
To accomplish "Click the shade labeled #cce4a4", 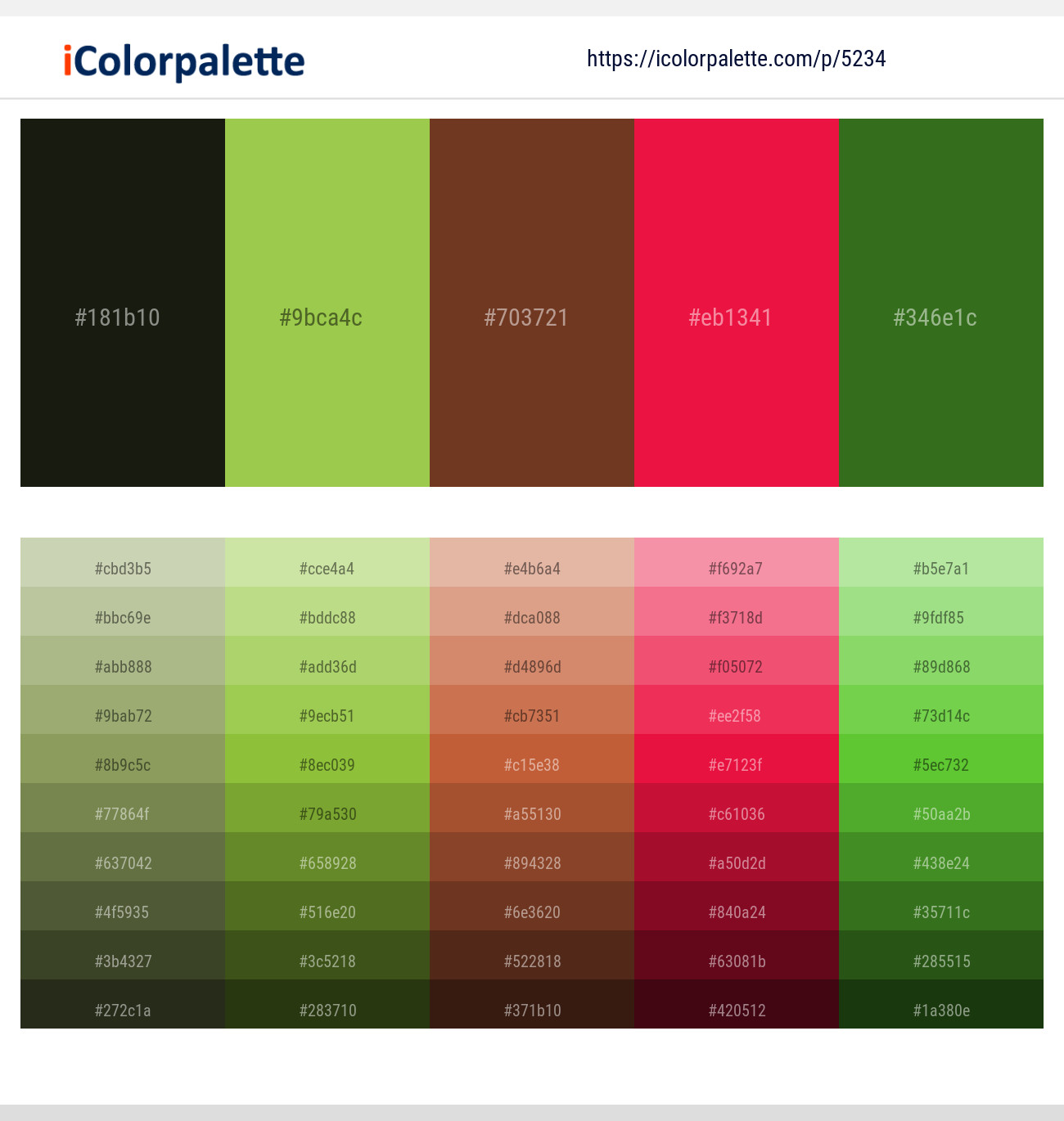I will coord(327,568).
